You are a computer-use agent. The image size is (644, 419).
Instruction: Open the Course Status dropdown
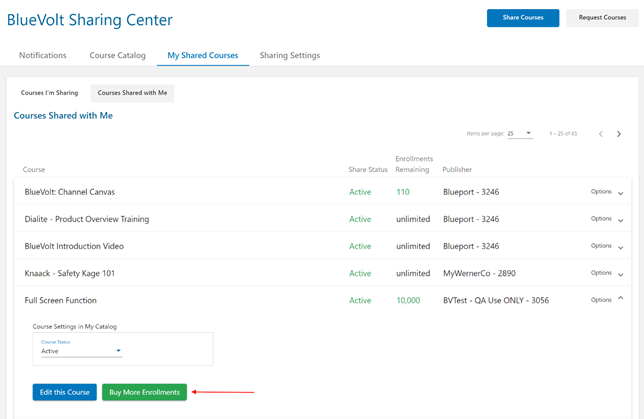coord(81,351)
